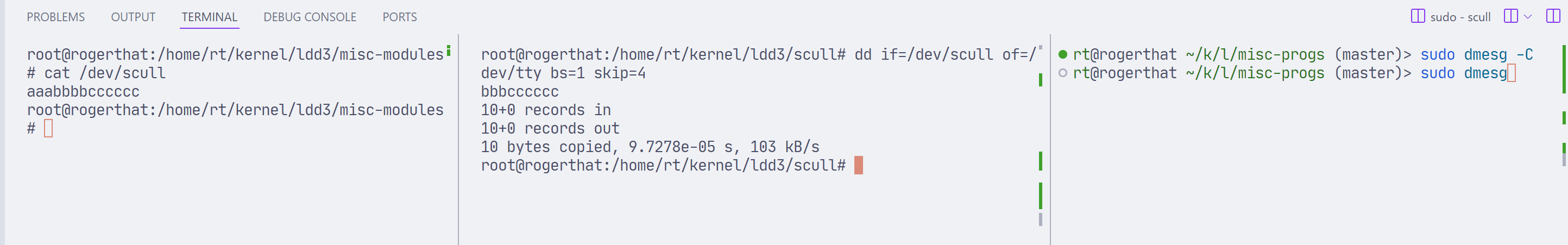Switch to the DEBUG CONSOLE tab
1568x245 pixels.
click(x=310, y=17)
